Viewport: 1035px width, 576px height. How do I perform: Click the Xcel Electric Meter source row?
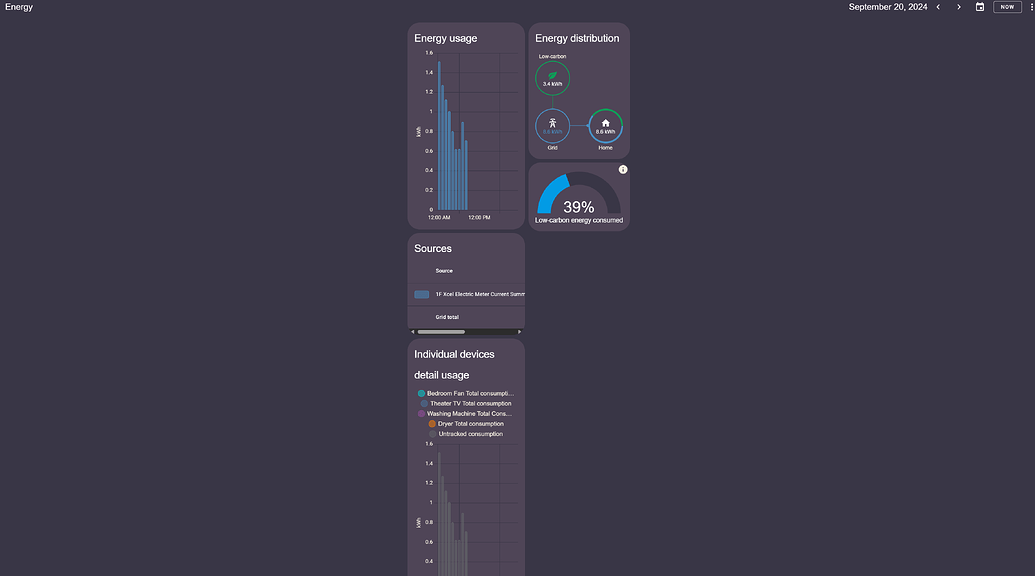click(x=466, y=294)
